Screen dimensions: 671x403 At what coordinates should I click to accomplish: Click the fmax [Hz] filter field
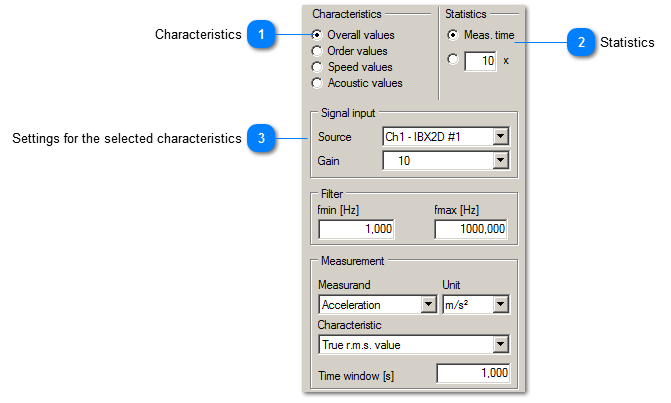[472, 229]
